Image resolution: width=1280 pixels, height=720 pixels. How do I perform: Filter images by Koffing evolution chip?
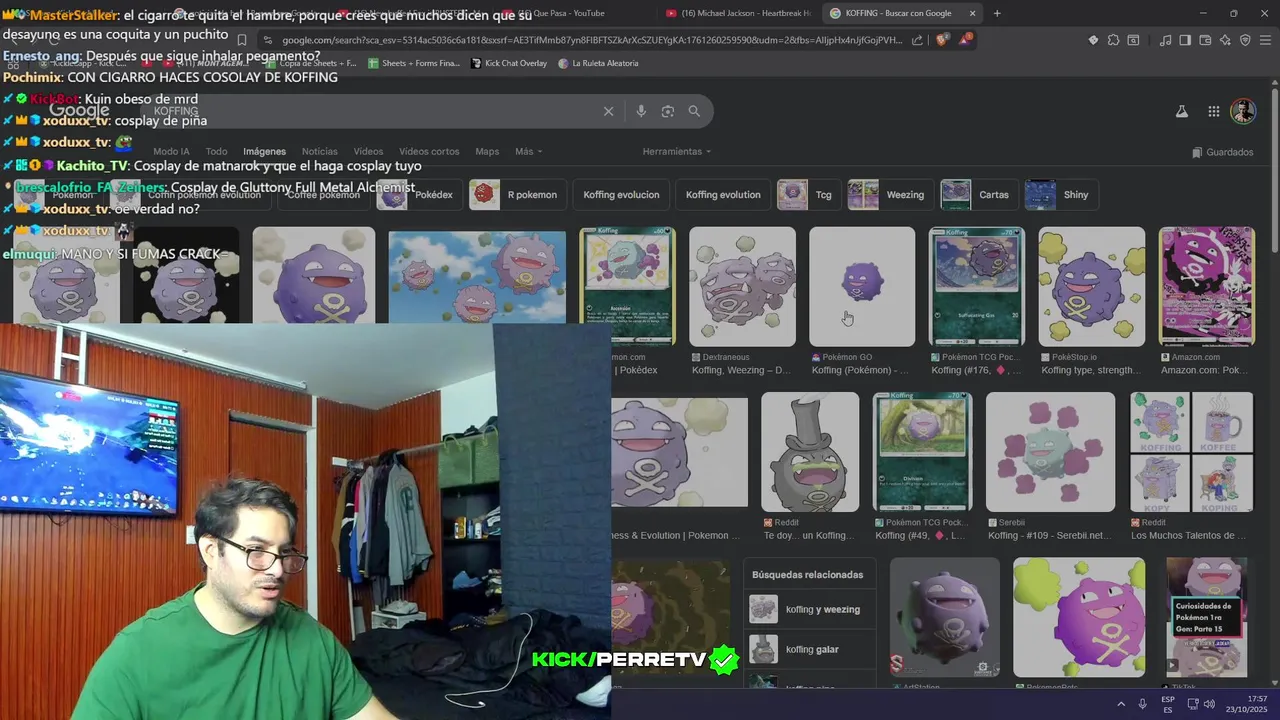pyautogui.click(x=723, y=195)
